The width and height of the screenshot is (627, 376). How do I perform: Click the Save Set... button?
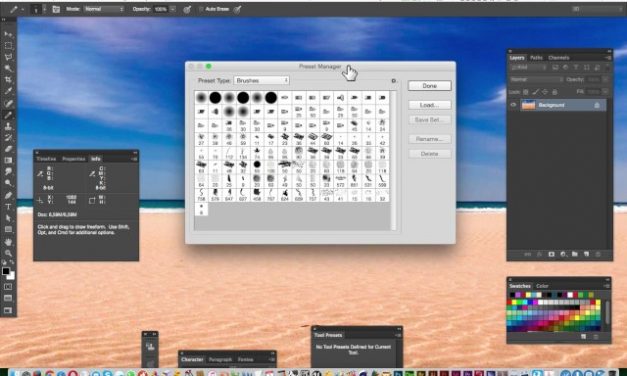[x=429, y=120]
